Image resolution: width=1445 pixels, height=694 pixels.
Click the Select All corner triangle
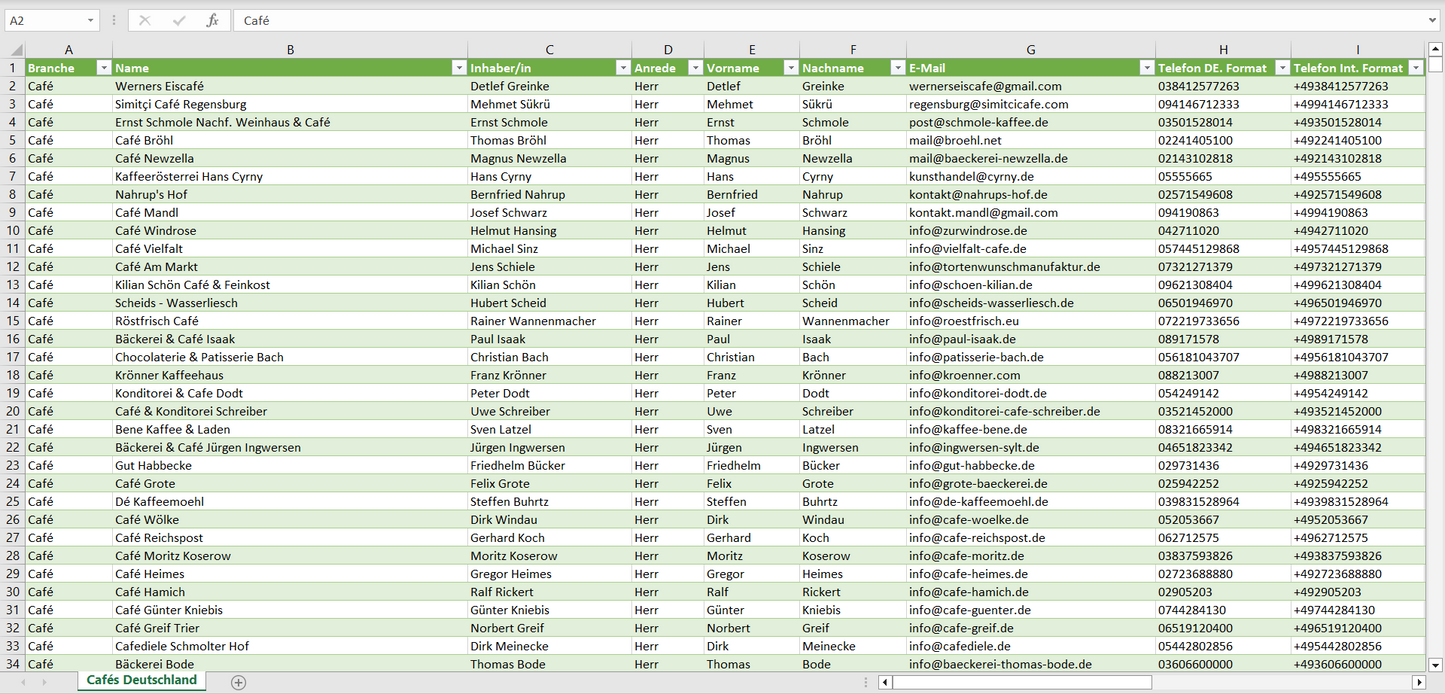[x=14, y=50]
